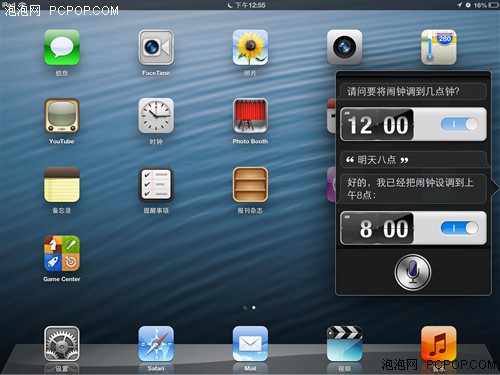
Task: Tap the location arrow in the status bar
Action: tap(460, 5)
